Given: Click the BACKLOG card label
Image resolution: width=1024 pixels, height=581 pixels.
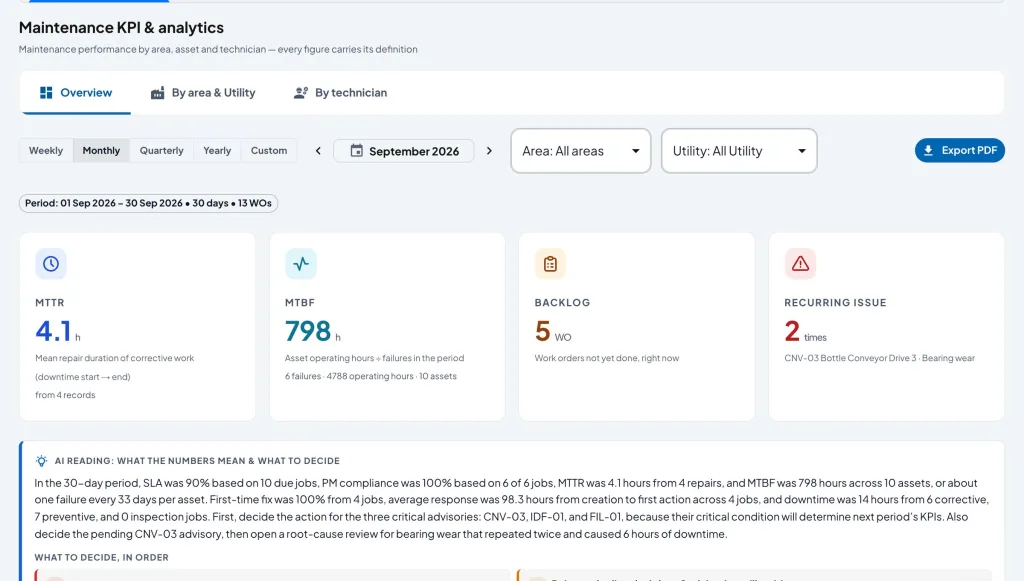Looking at the screenshot, I should click(x=562, y=303).
